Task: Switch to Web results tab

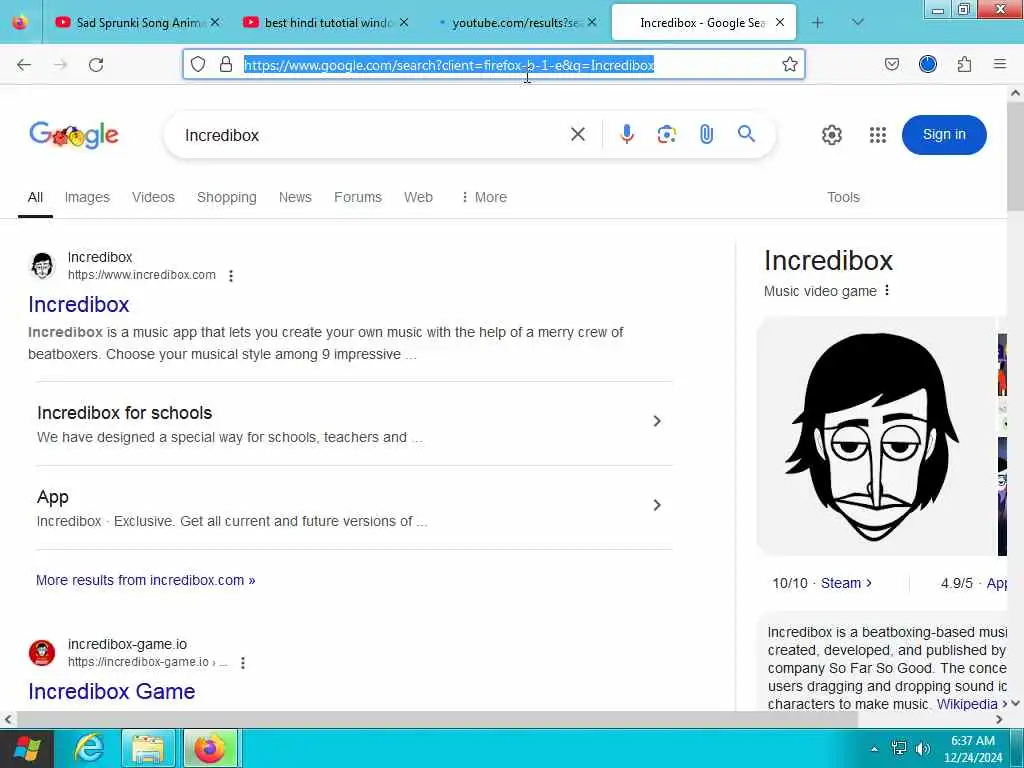Action: coord(418,197)
